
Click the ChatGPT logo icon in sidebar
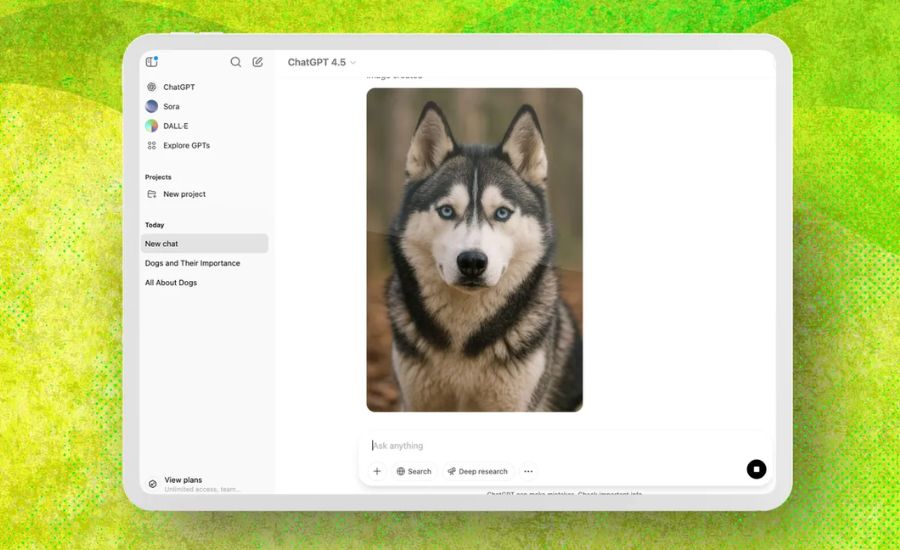click(x=152, y=87)
